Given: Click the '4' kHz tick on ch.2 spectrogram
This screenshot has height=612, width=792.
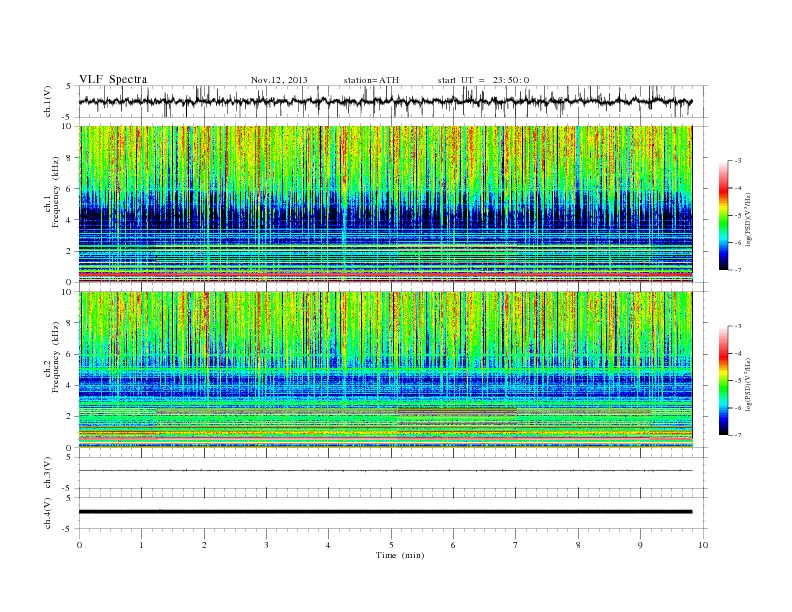Looking at the screenshot, I should pyautogui.click(x=69, y=385).
